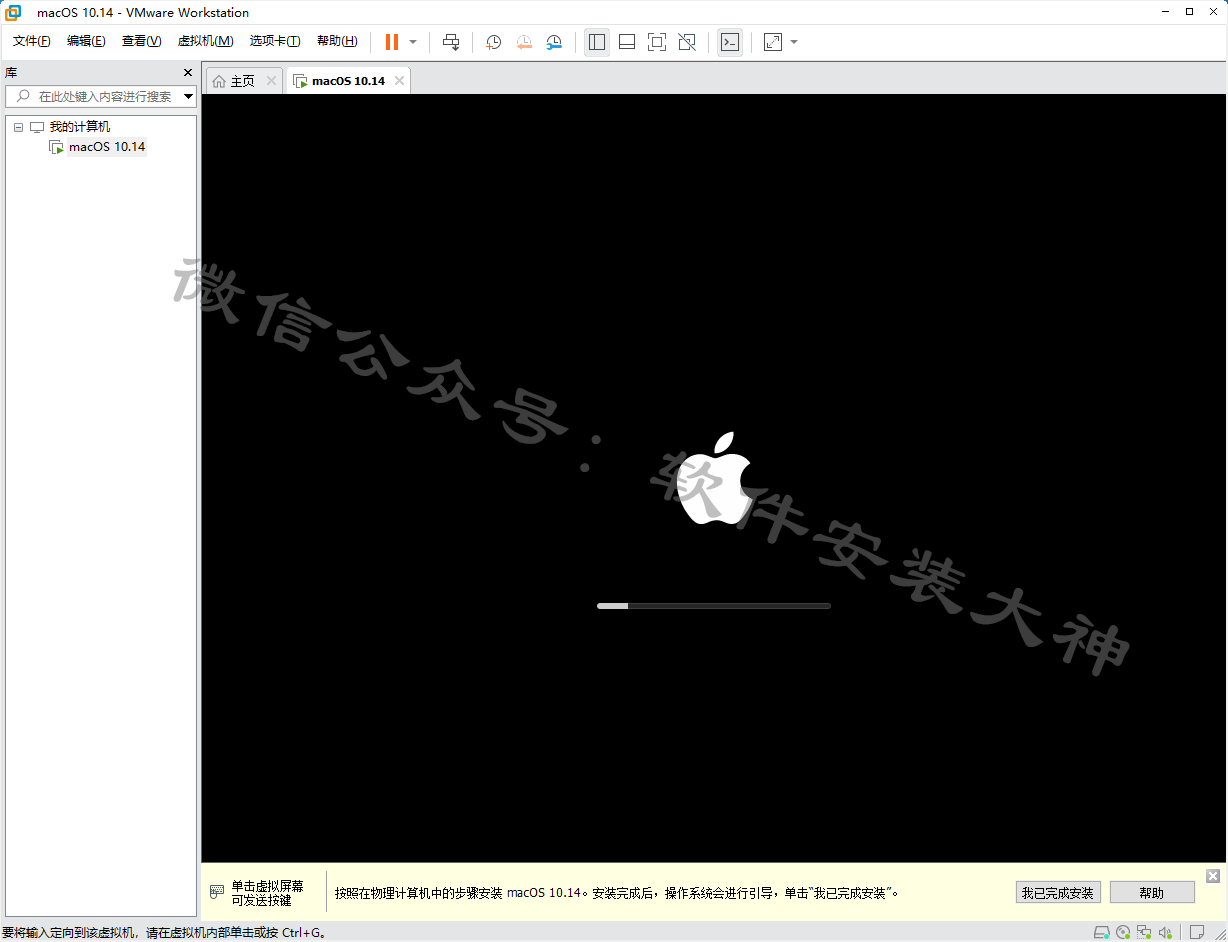1228x942 pixels.
Task: Close the macOS 10.14 tab
Action: [x=399, y=81]
